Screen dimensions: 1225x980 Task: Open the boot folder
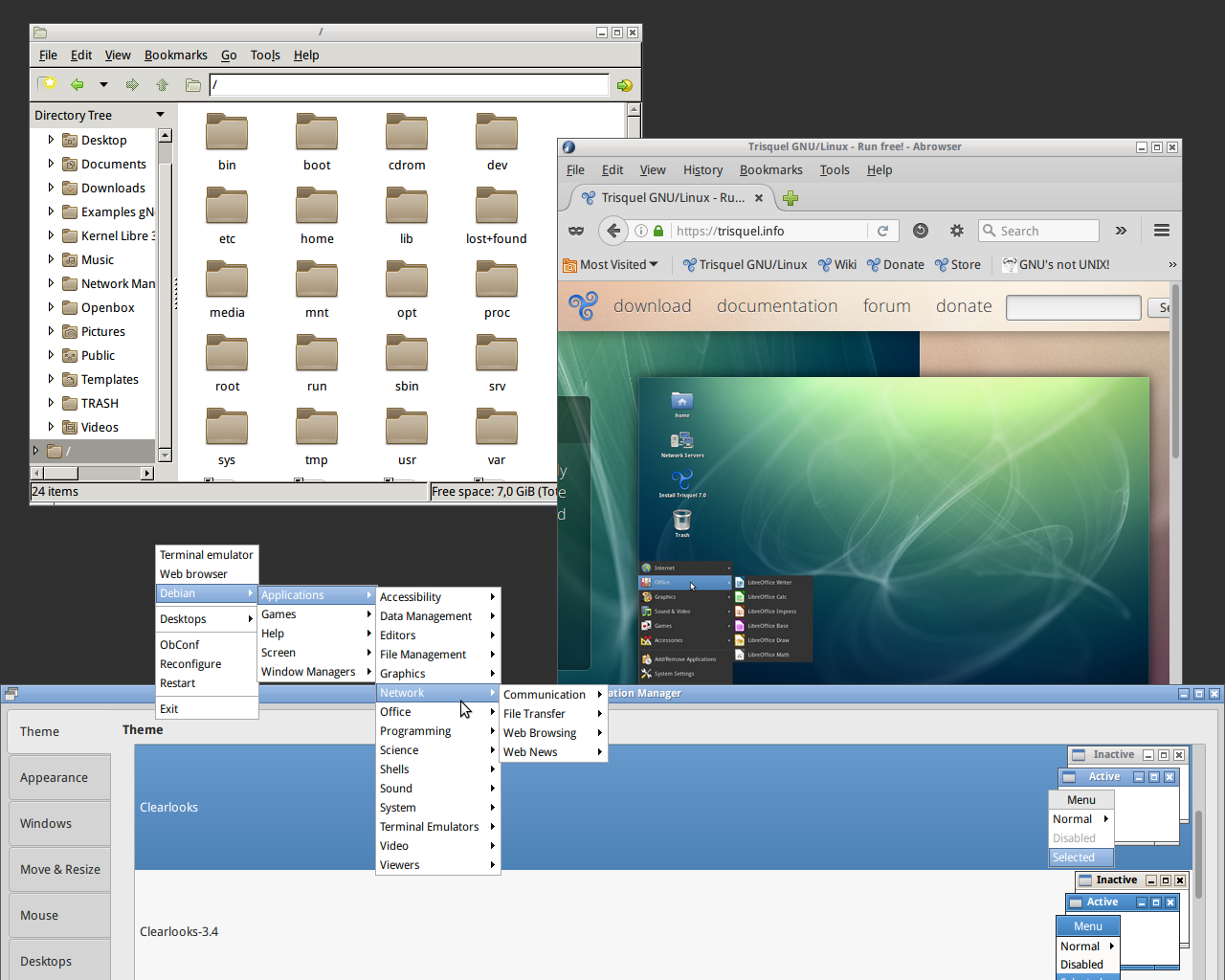(x=317, y=143)
